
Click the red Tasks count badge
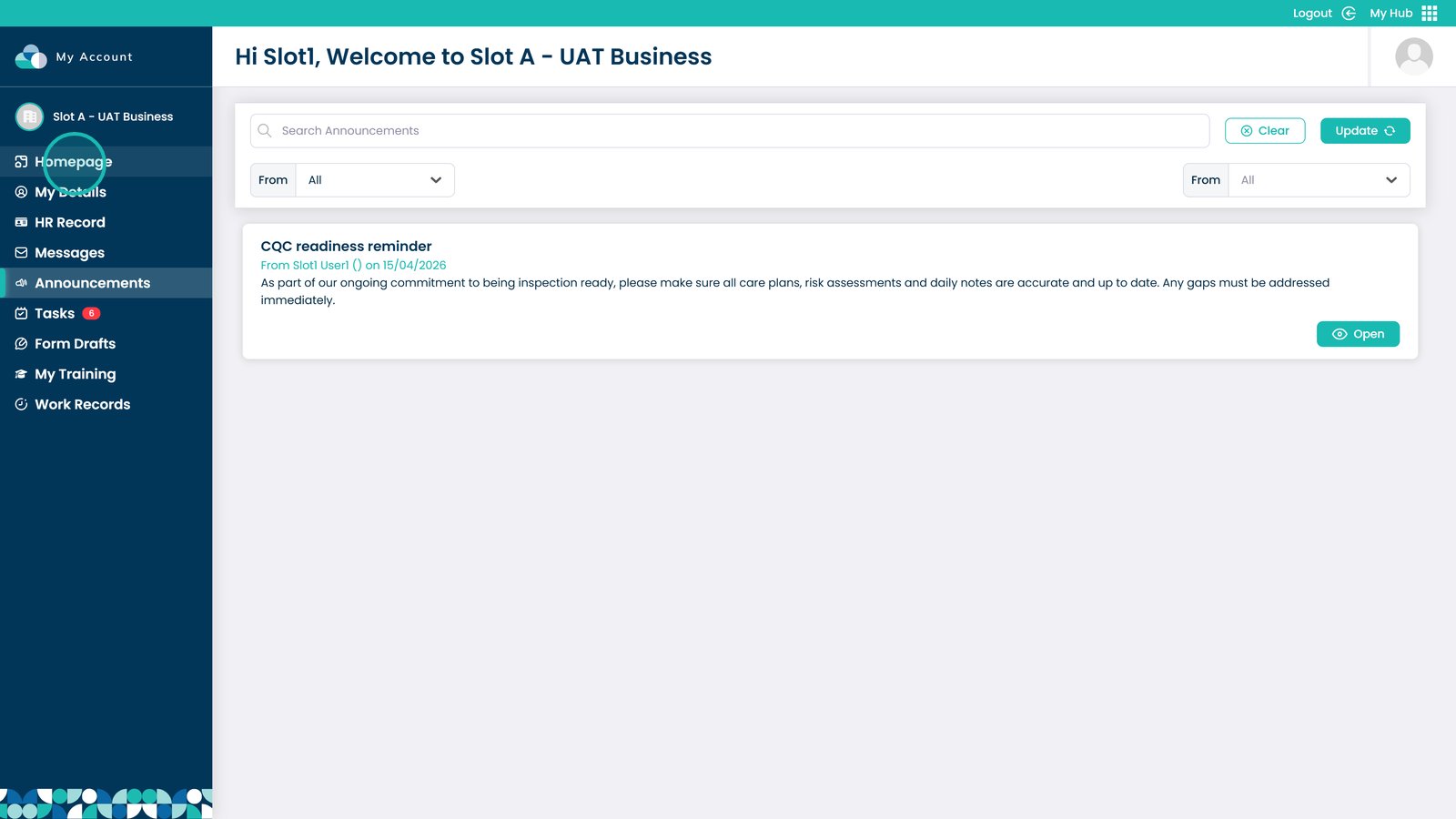91,313
